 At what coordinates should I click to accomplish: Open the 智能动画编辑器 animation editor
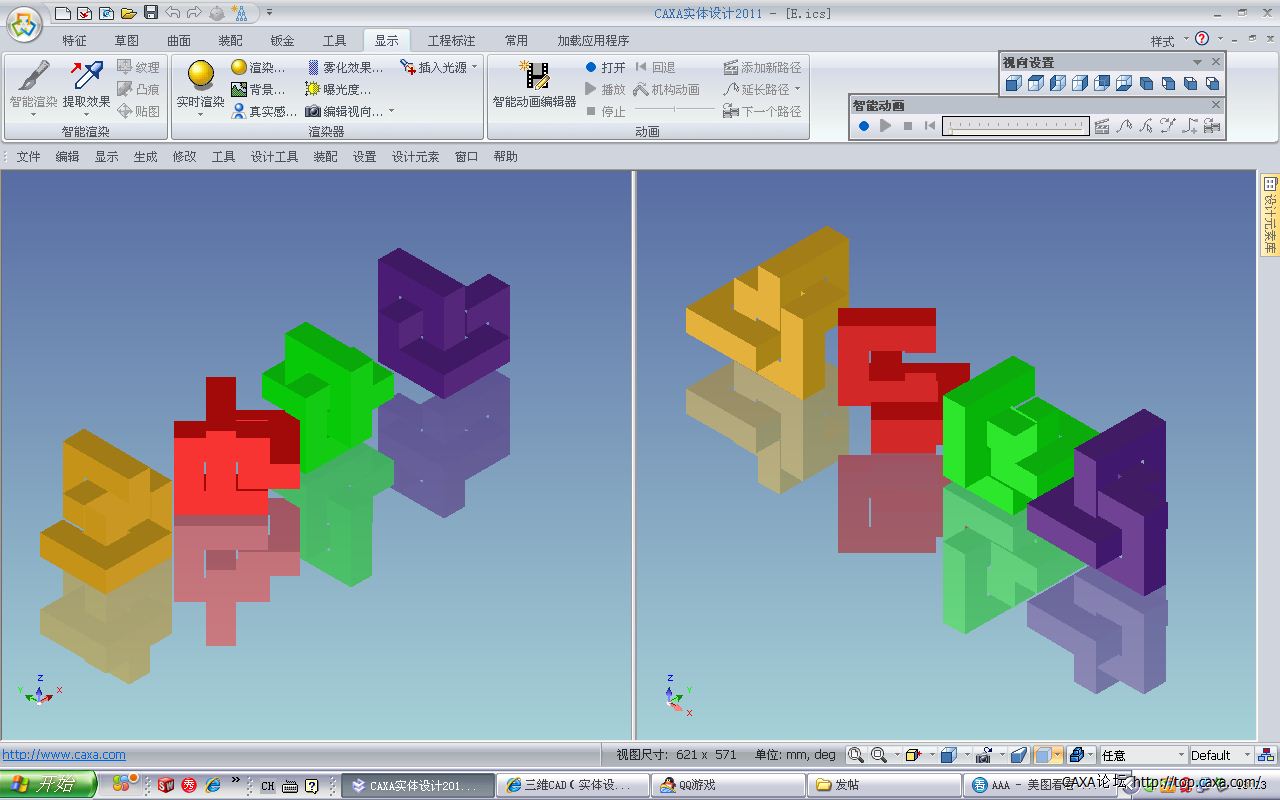535,85
